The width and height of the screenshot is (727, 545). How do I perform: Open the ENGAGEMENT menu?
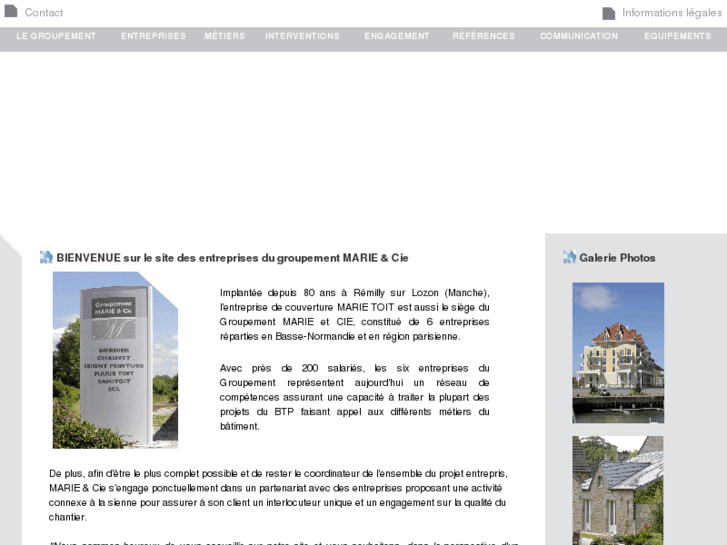coord(397,36)
